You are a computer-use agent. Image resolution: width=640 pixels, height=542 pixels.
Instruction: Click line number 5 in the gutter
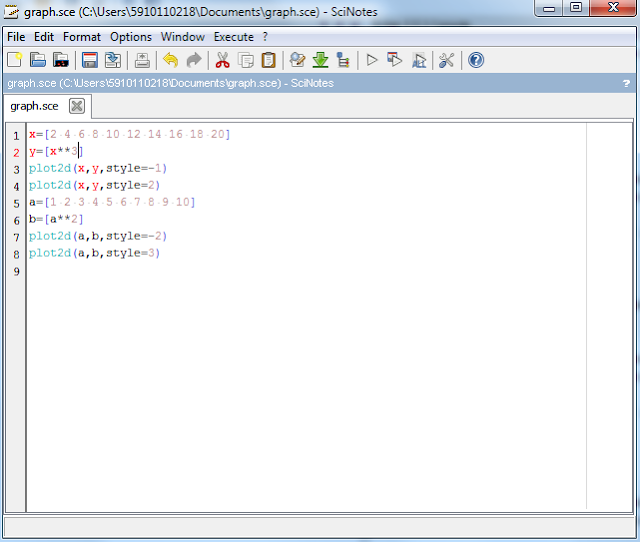pyautogui.click(x=16, y=204)
